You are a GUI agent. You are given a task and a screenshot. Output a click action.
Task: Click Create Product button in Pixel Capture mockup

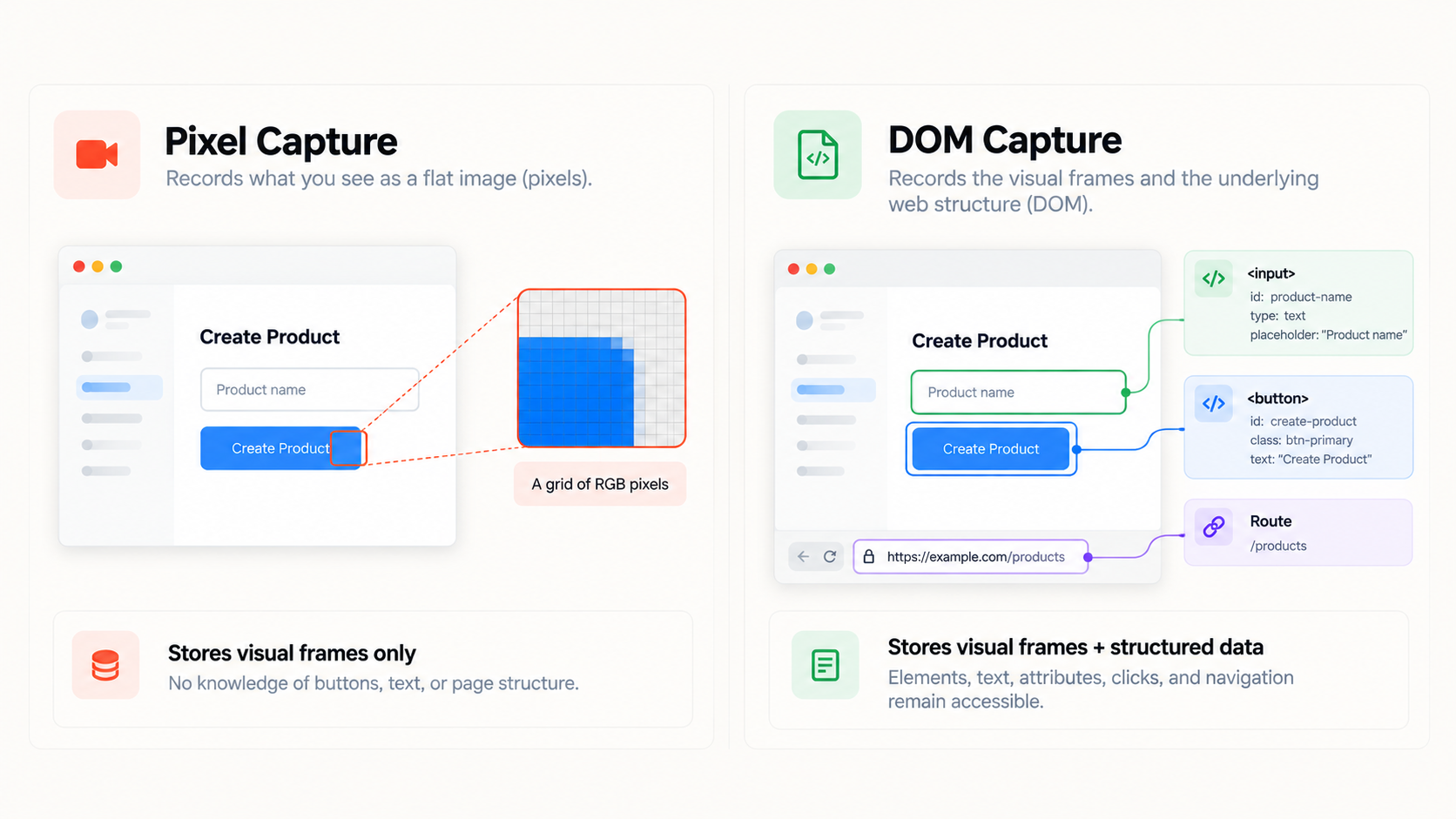(x=280, y=448)
